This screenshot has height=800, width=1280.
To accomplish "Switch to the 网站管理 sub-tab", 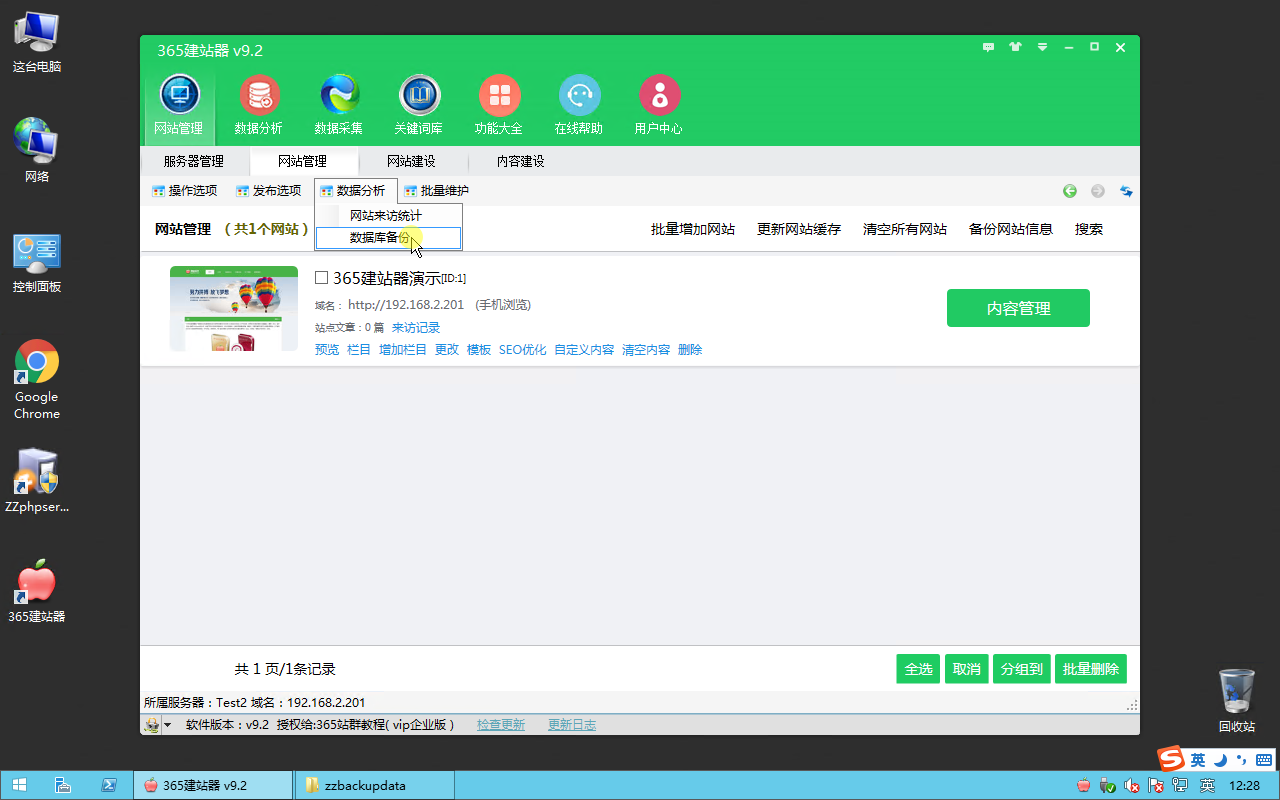I will (x=302, y=161).
